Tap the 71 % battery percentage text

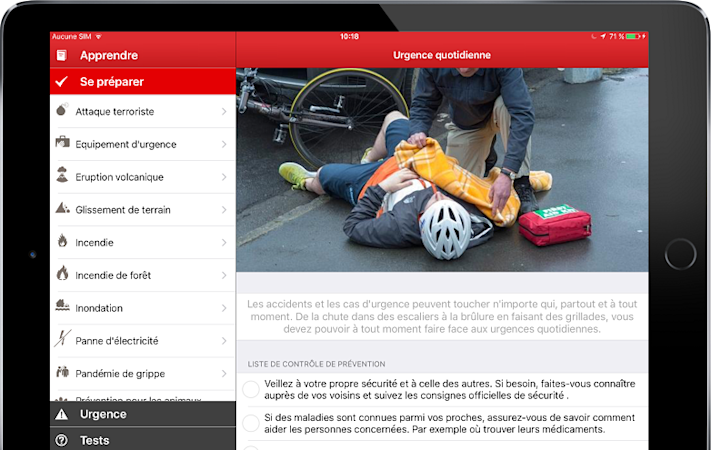tap(616, 36)
